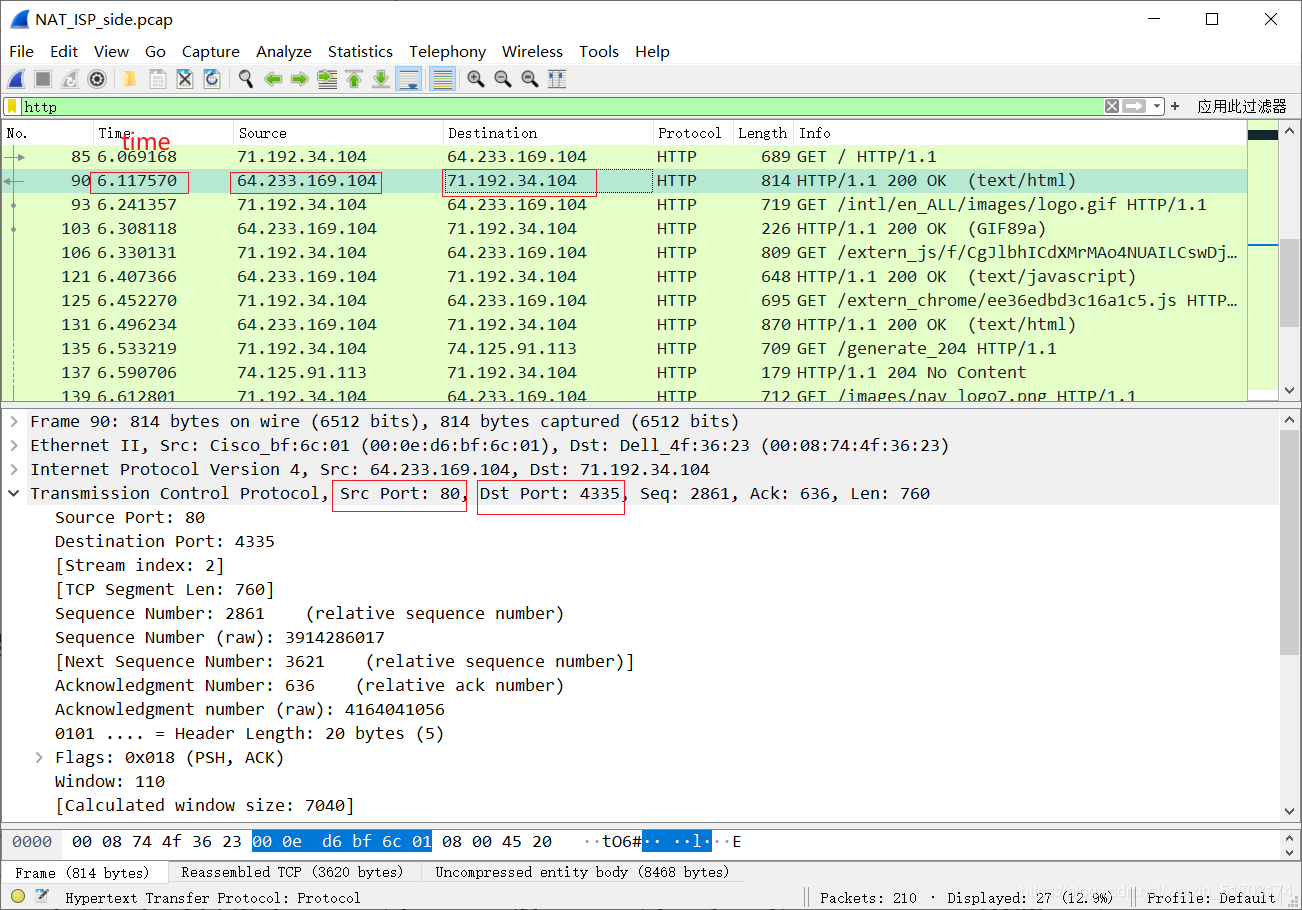1302x910 pixels.
Task: Click the expert information status circle
Action: click(18, 897)
